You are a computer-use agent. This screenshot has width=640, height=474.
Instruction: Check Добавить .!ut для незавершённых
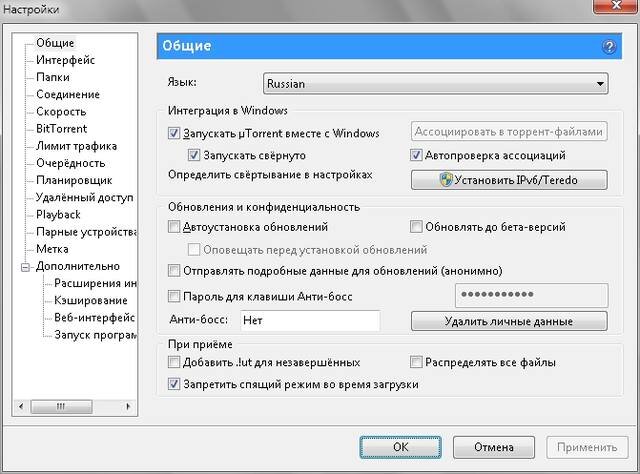[174, 362]
